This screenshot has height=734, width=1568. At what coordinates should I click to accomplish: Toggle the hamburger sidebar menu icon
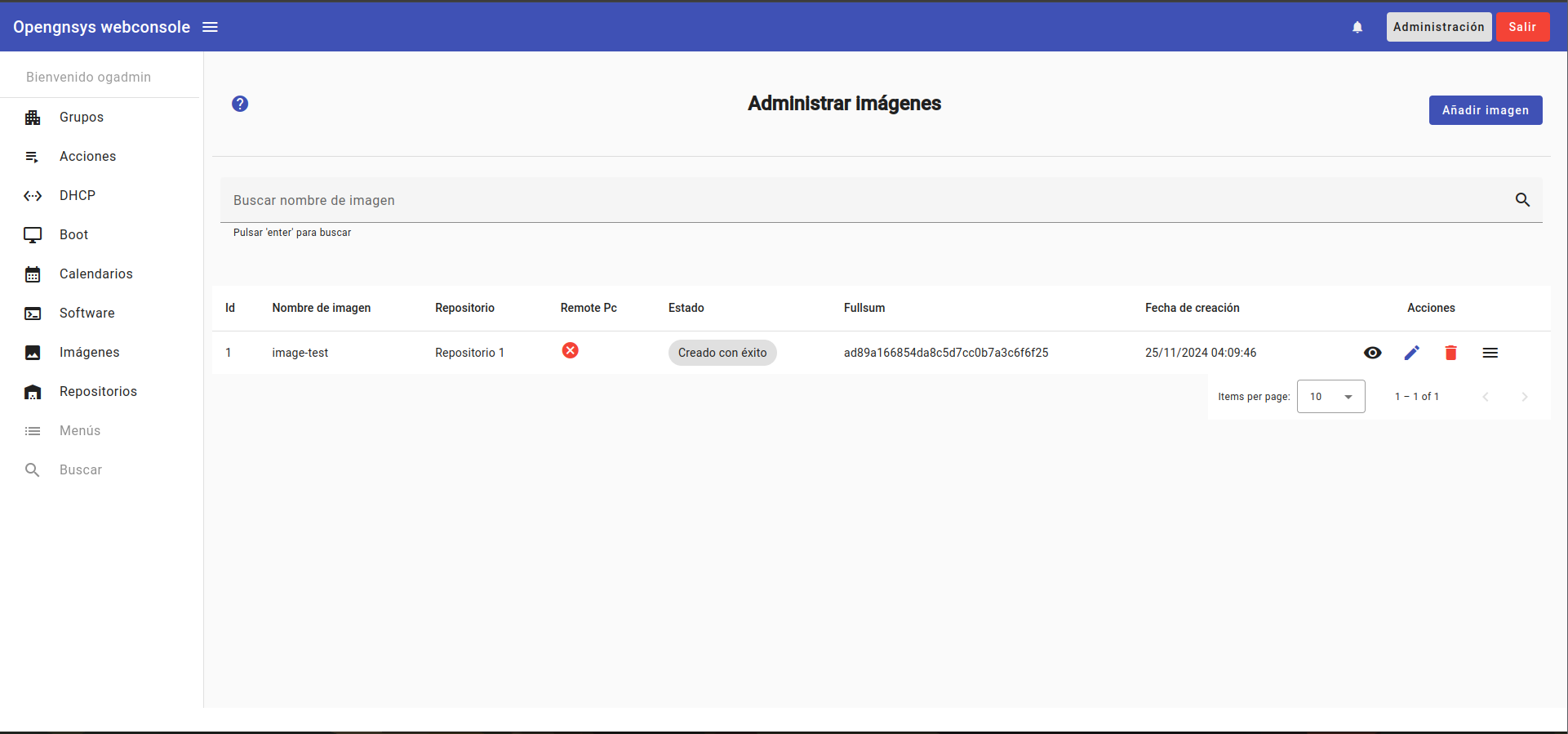point(210,27)
